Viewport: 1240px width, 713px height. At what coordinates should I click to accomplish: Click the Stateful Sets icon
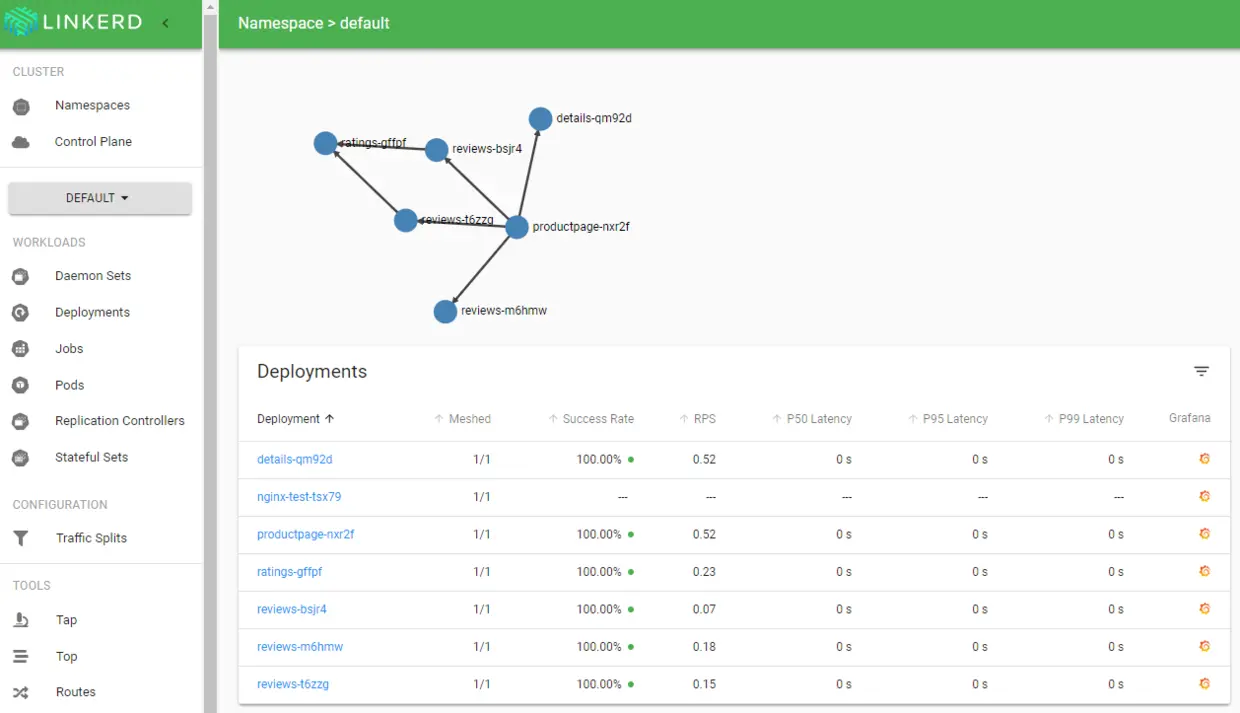[20, 458]
